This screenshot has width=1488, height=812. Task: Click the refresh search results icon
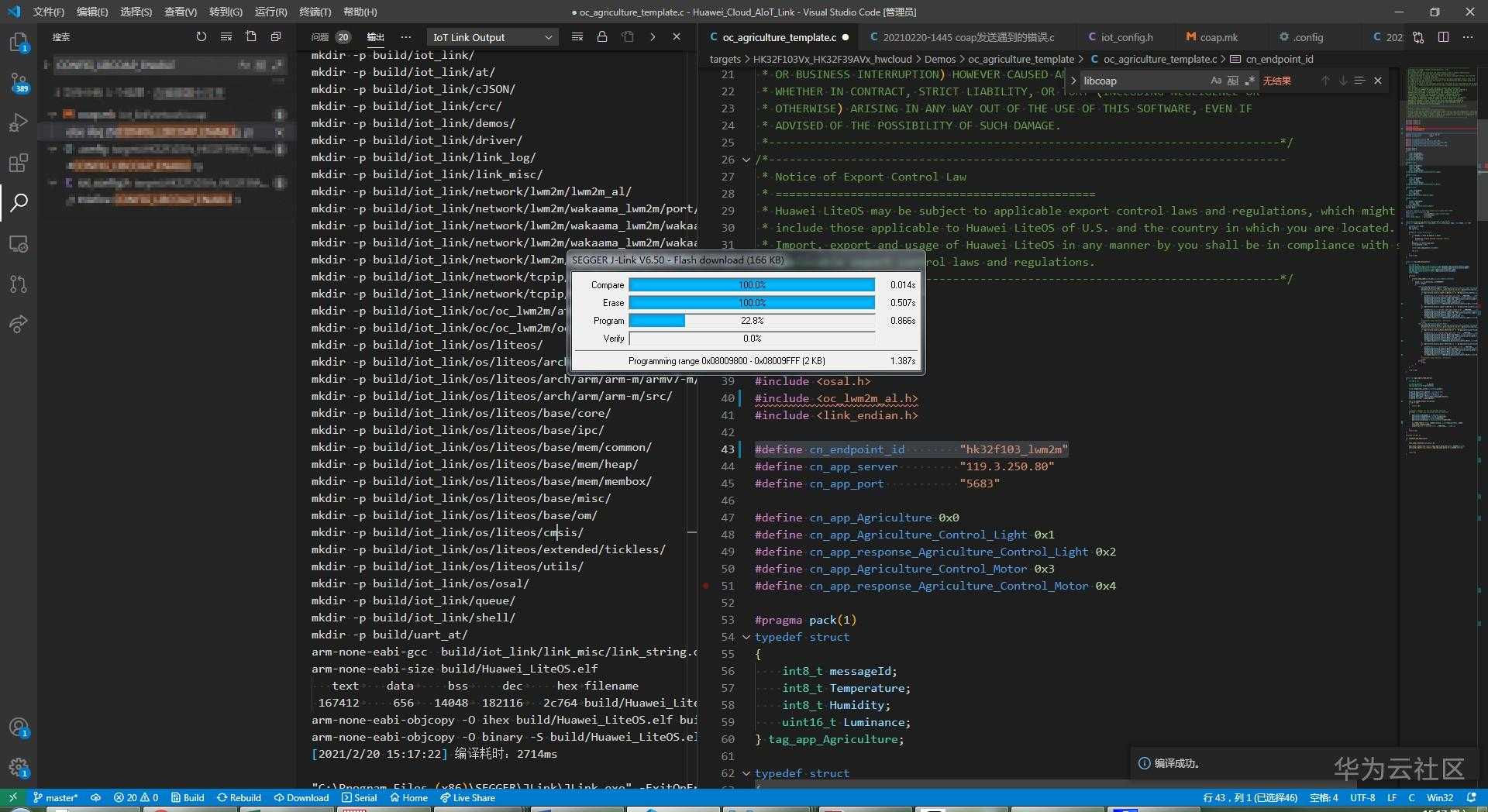tap(201, 37)
